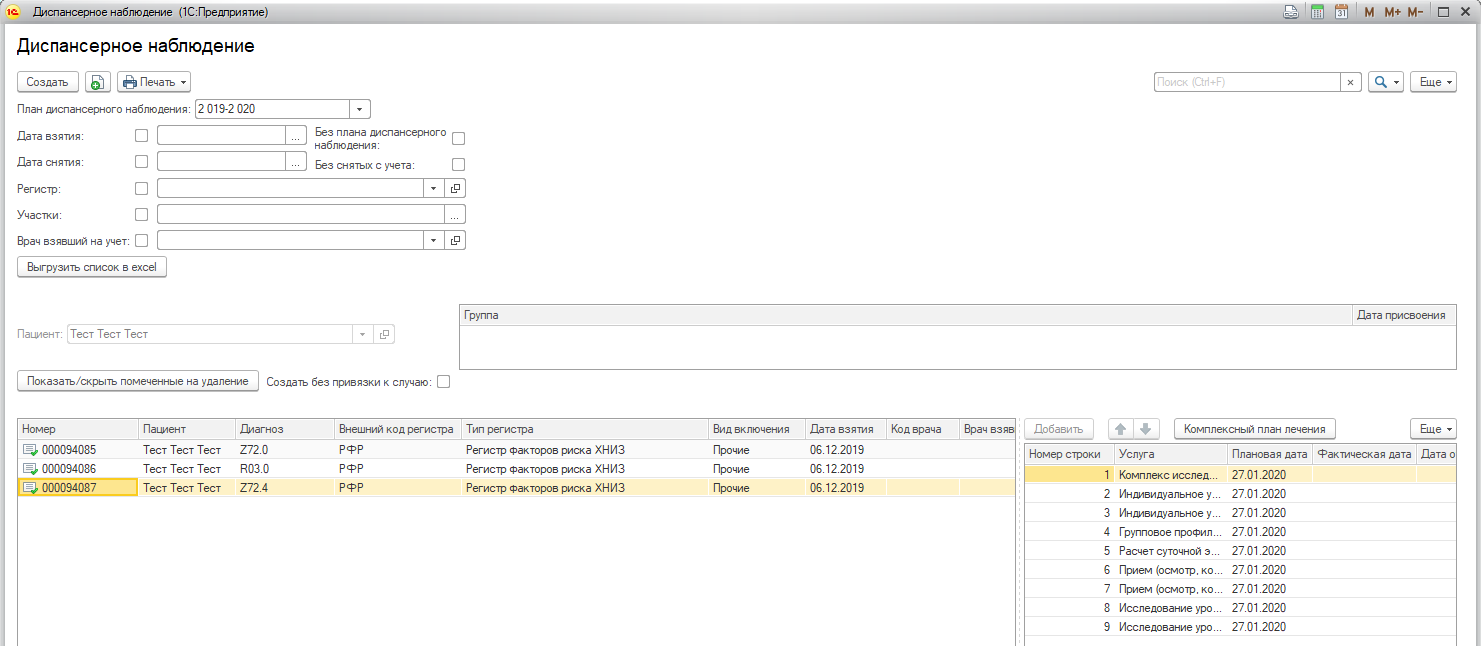Move row up with arrow icon
Screen dimensions: 1481x646
(x=1121, y=429)
